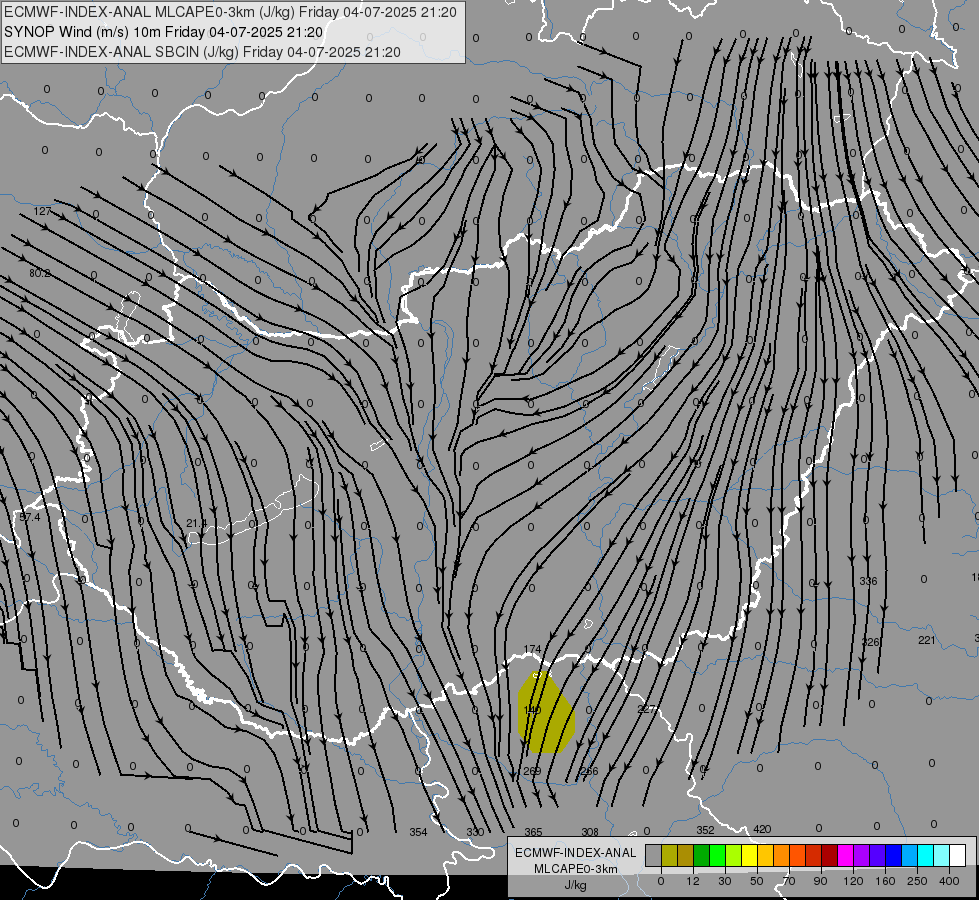Image resolution: width=979 pixels, height=900 pixels.
Task: Click the map value '352'
Action: pos(705,830)
